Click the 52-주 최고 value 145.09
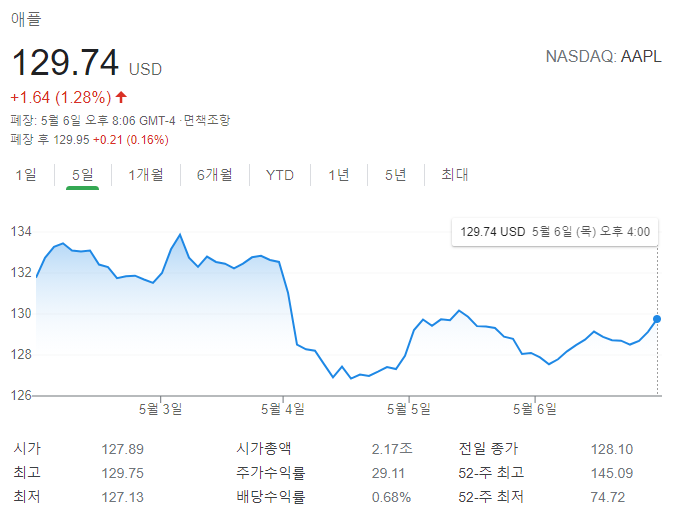677x527 pixels. 612,473
